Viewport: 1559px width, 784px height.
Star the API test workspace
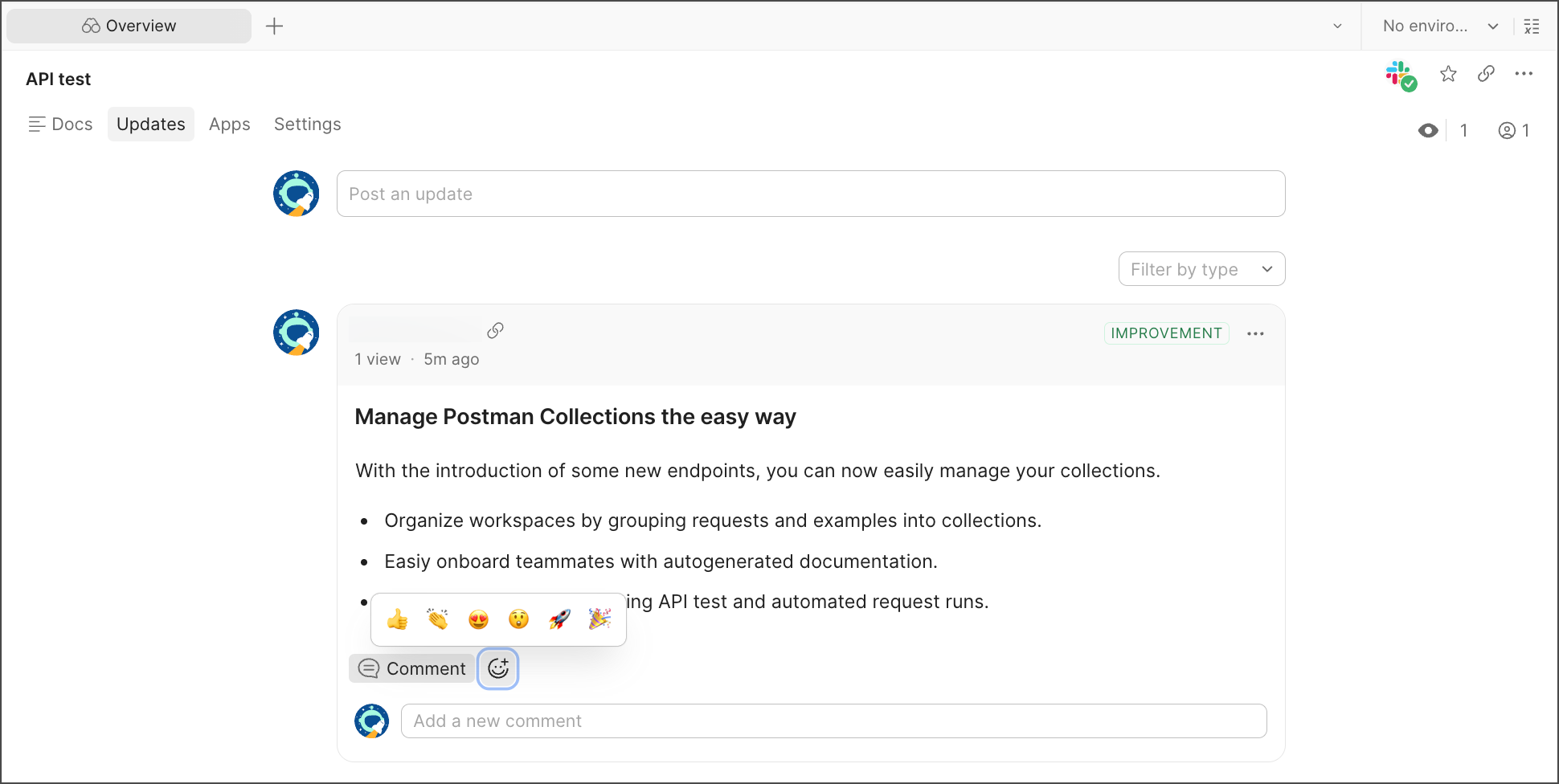[x=1448, y=74]
